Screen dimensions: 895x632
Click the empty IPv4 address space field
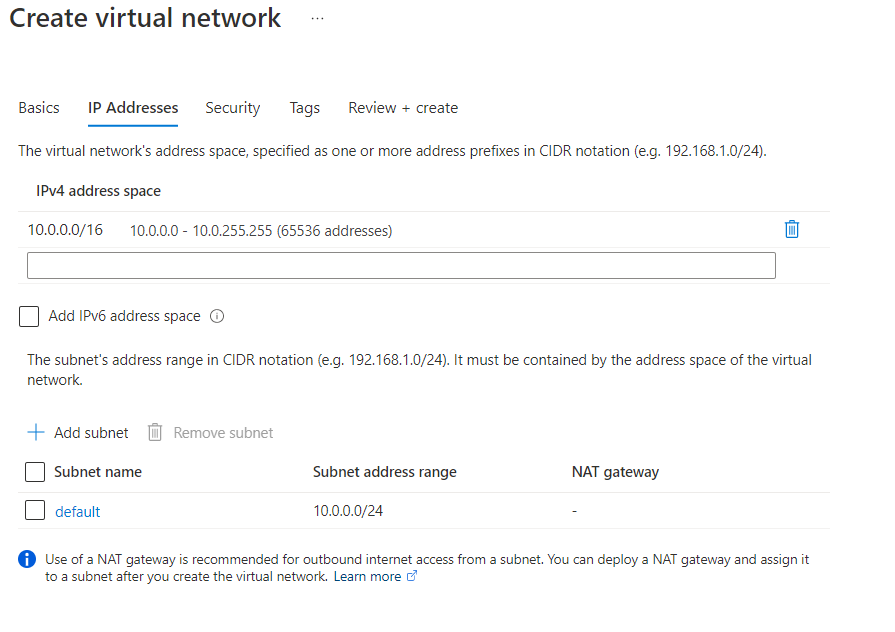coord(401,265)
